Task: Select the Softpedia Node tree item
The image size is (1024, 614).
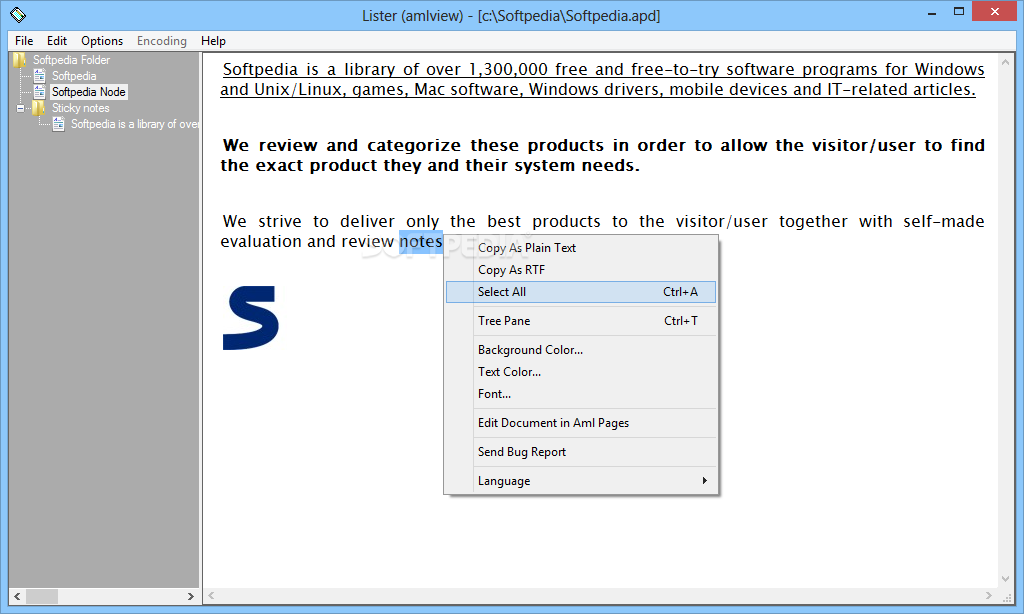Action: 88,92
